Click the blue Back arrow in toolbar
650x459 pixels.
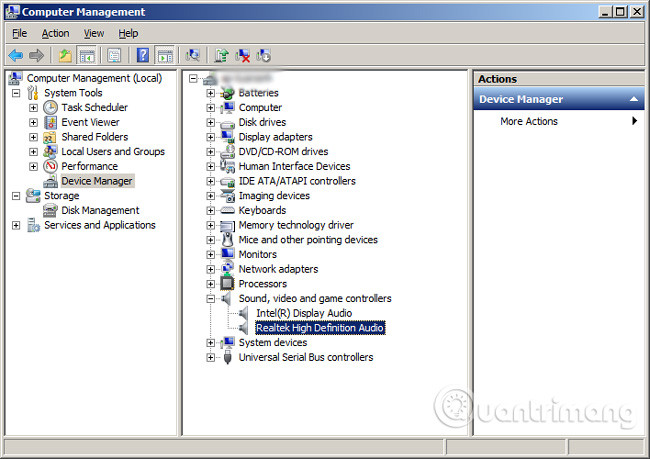click(x=16, y=55)
